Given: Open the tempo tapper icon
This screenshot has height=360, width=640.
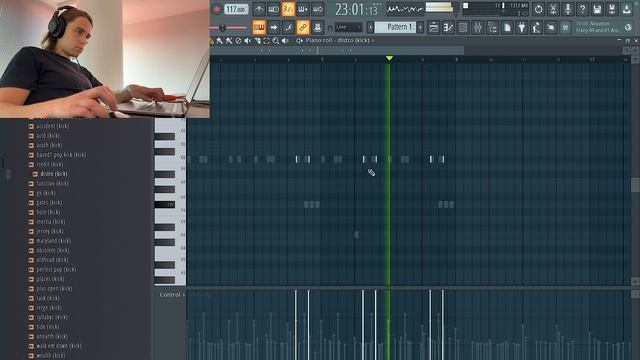Looking at the screenshot, I should [536, 27].
